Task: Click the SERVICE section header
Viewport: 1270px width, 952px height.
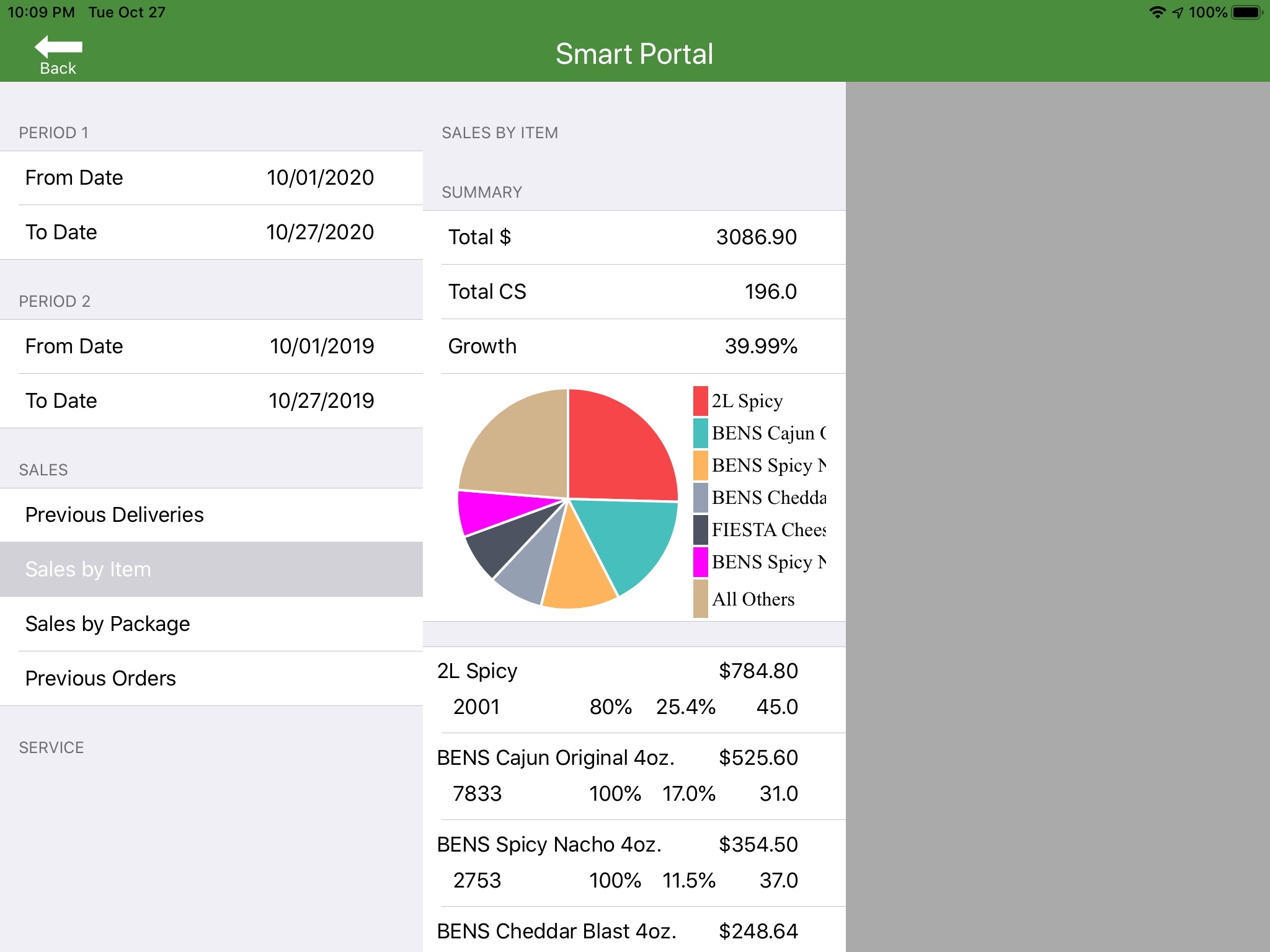Action: point(51,748)
